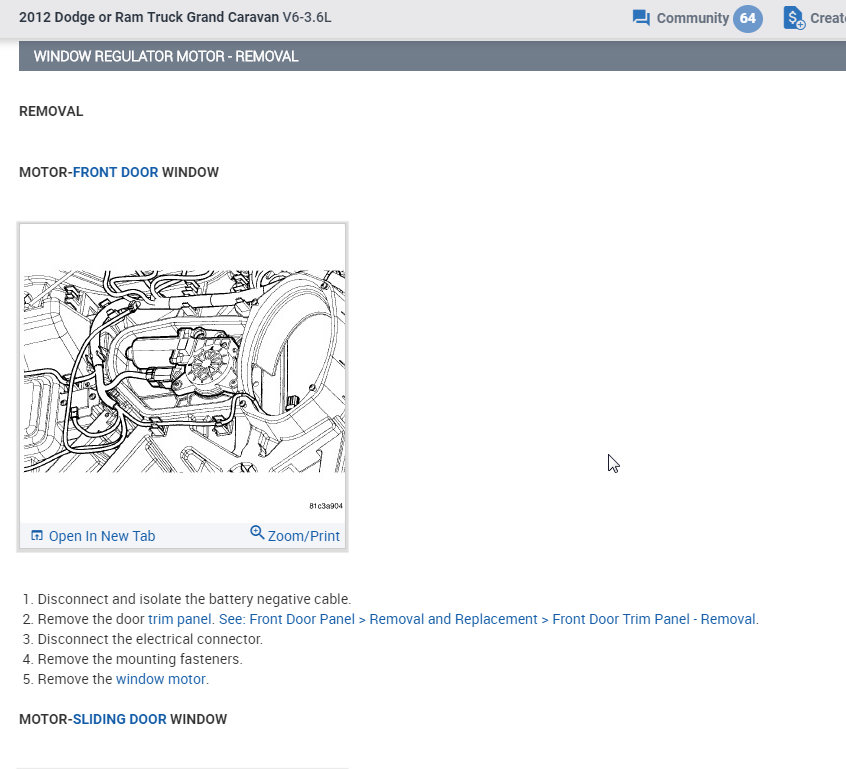Open Front Door Trim Panel - Removal reference
Viewport: 846px width, 769px height.
pyautogui.click(x=488, y=619)
